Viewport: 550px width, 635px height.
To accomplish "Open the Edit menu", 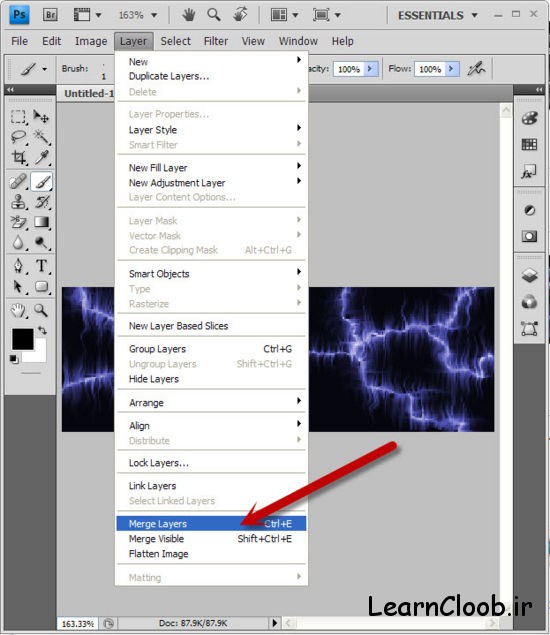I will click(x=51, y=41).
